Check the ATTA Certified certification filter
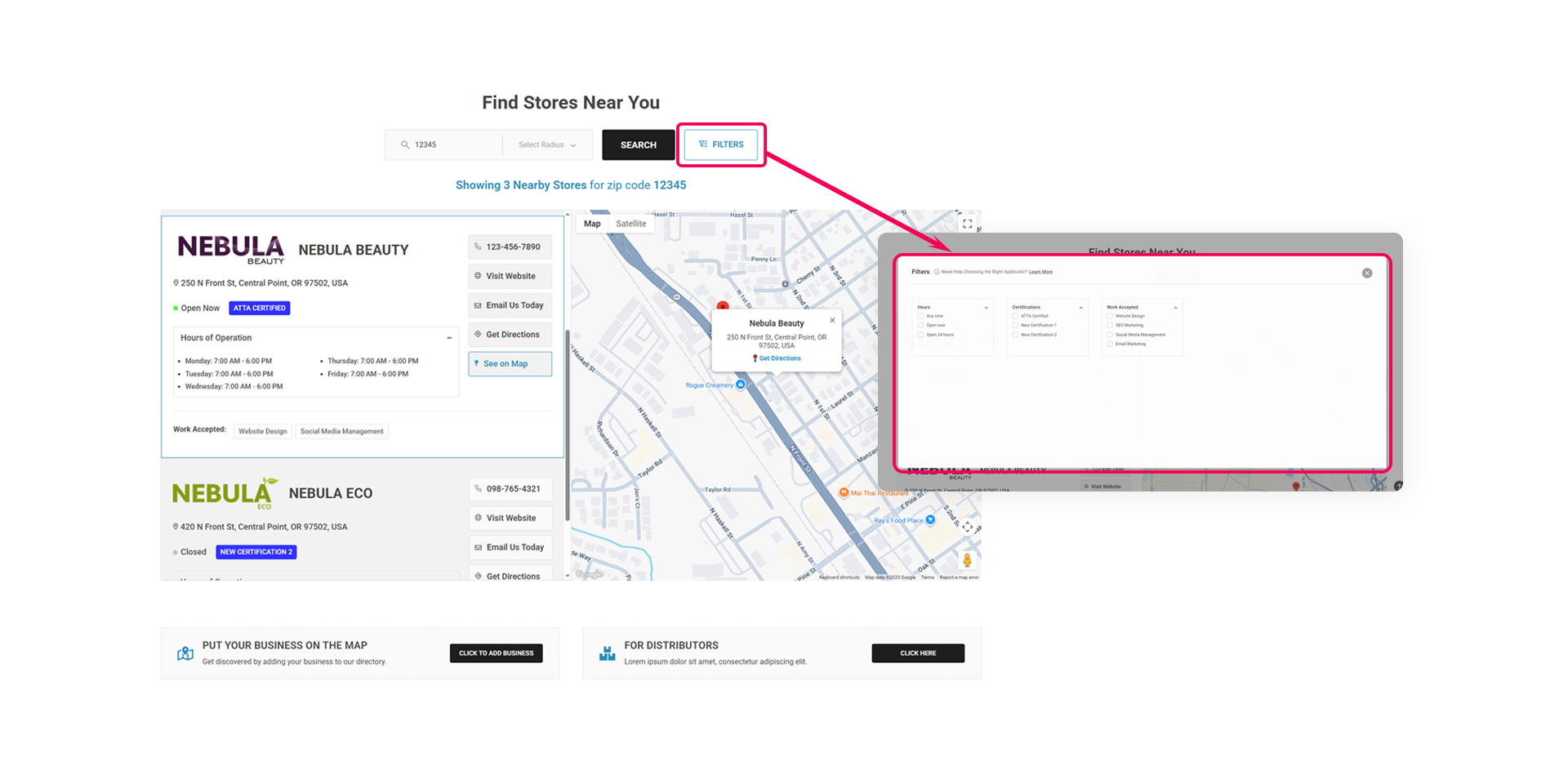 click(1015, 316)
